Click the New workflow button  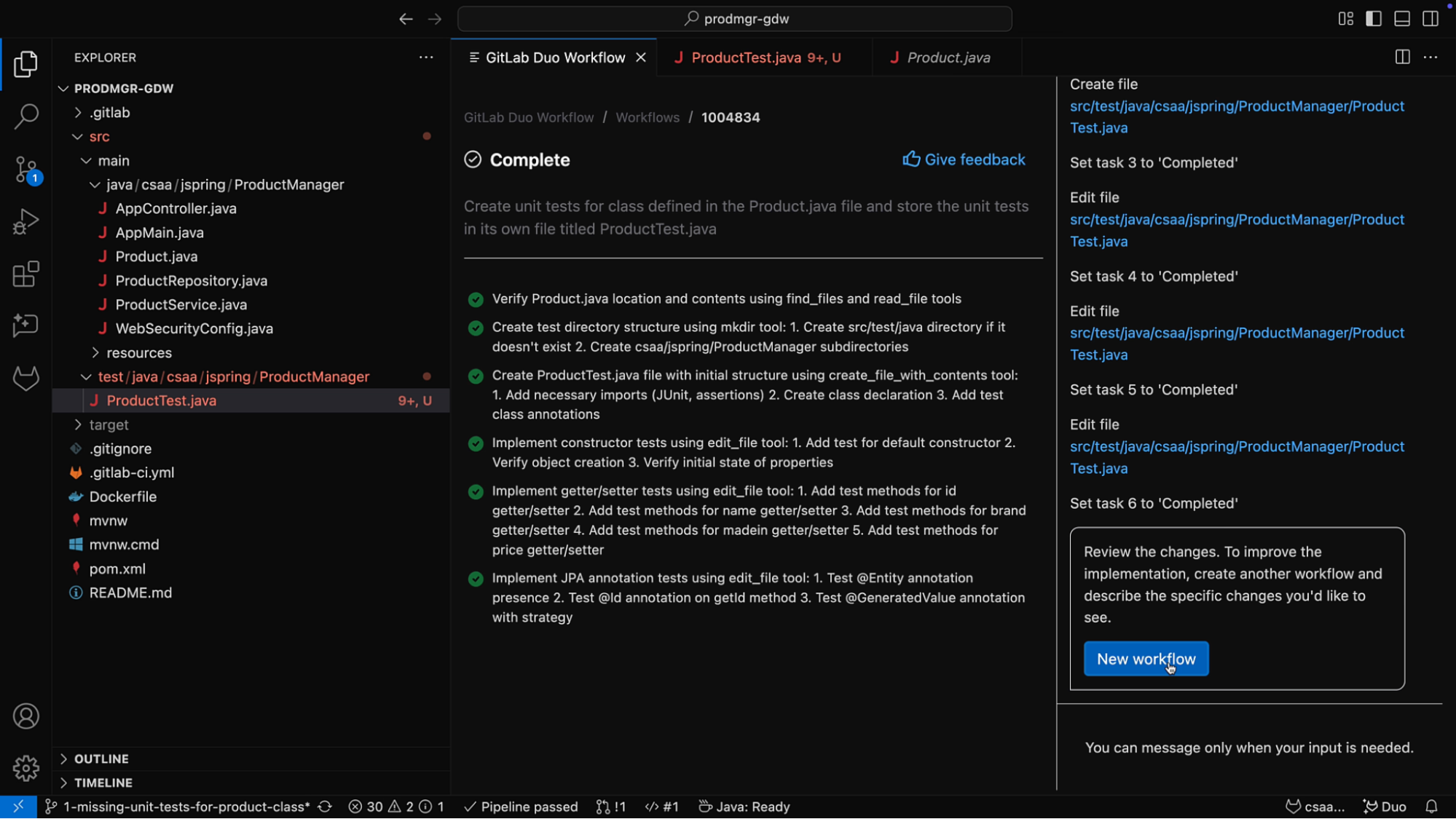pos(1146,659)
